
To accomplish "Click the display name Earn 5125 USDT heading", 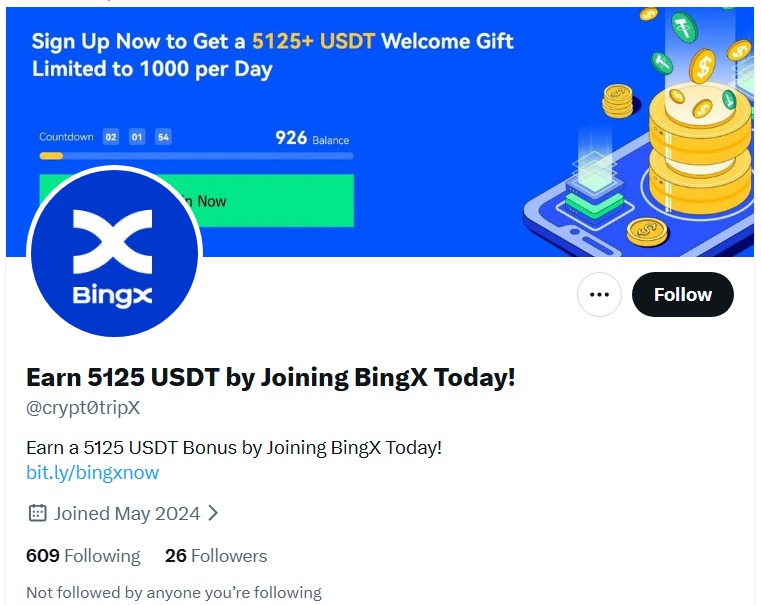I will click(x=270, y=377).
